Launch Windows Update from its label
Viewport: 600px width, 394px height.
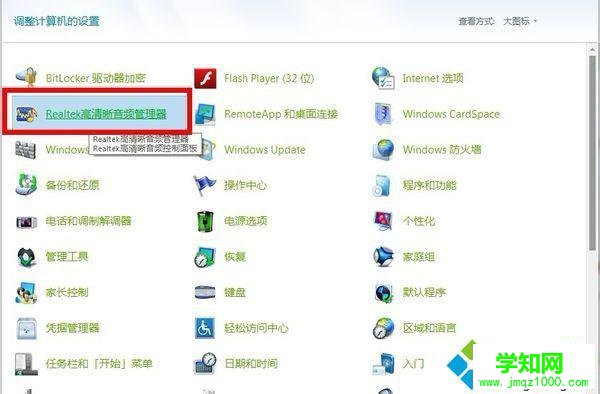[265, 150]
